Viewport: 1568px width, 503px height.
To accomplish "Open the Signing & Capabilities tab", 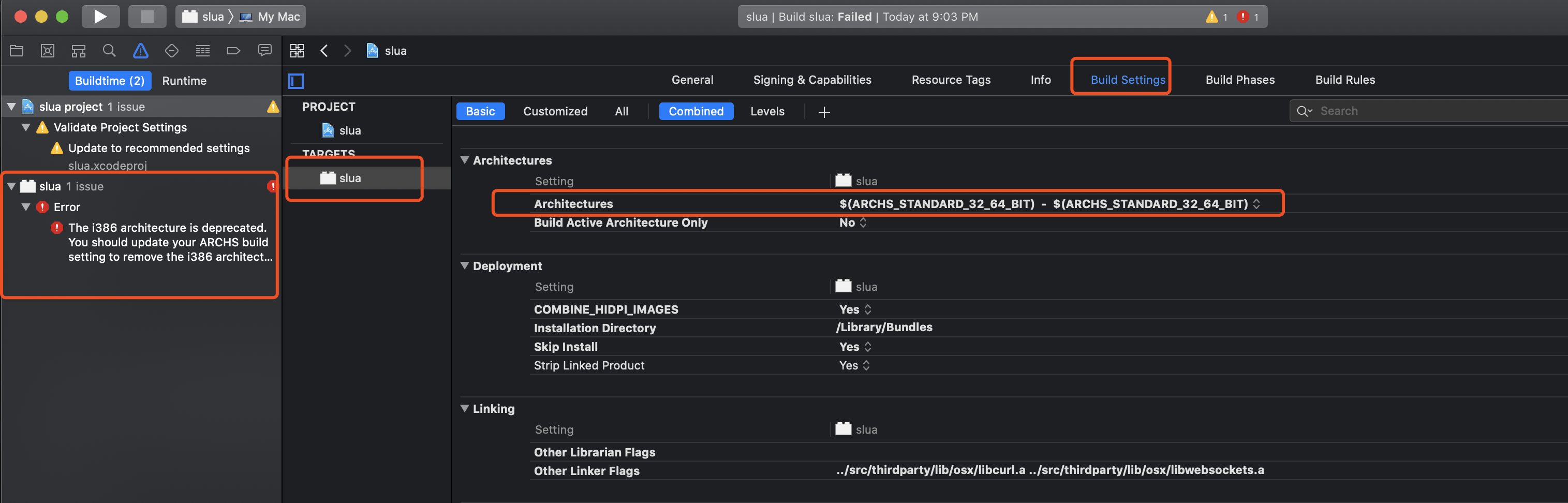I will (x=812, y=80).
